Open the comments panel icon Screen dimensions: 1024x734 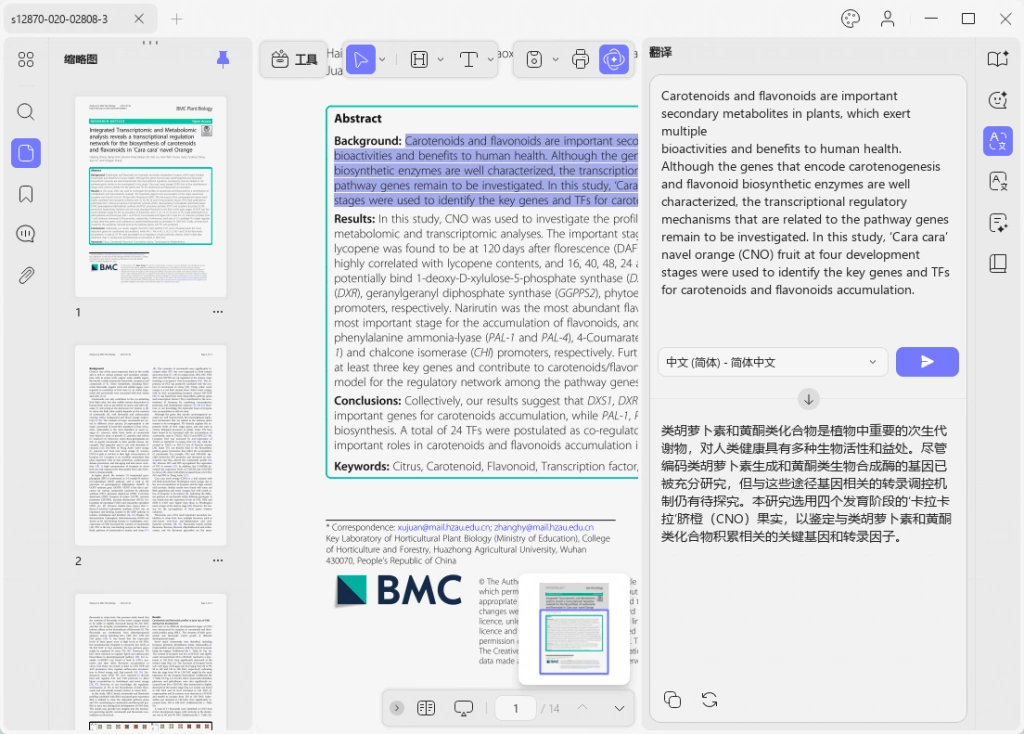[25, 234]
